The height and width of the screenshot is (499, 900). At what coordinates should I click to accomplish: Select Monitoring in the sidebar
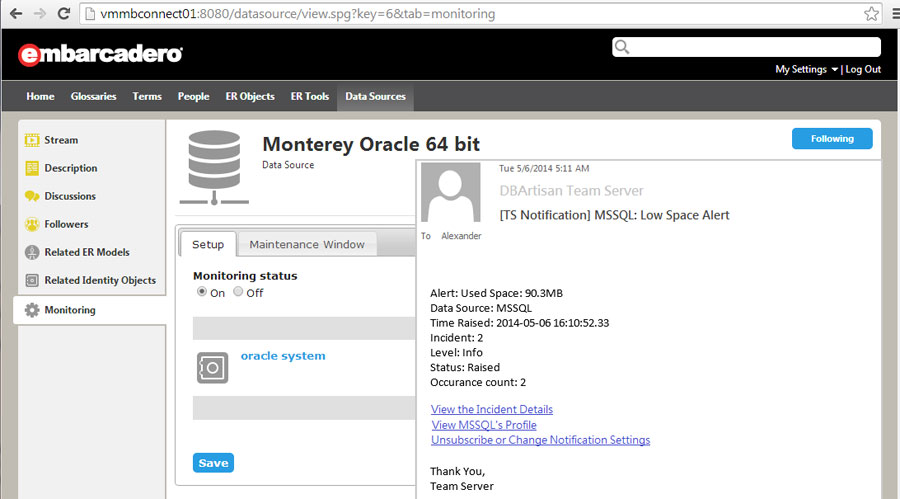(x=69, y=310)
